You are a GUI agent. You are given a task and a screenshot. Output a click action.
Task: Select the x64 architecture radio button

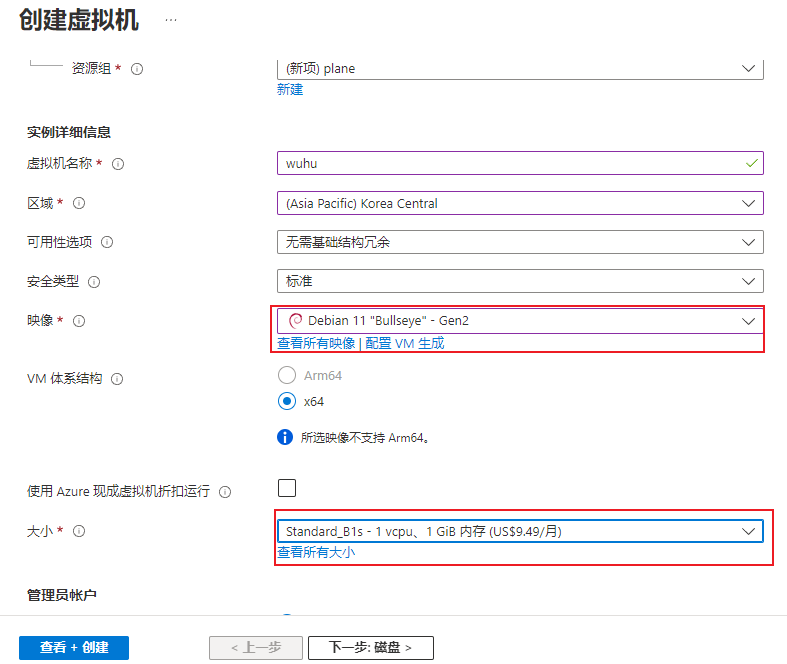coord(287,401)
